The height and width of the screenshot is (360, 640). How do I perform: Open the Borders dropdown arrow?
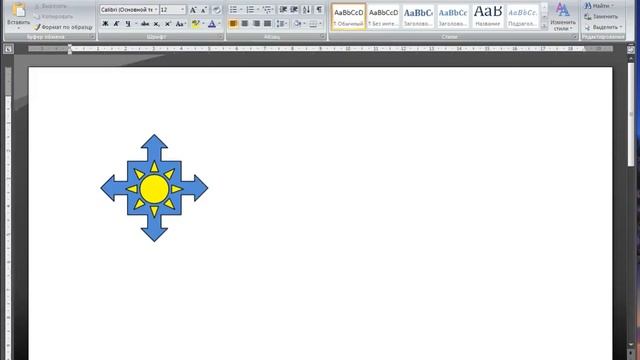click(321, 24)
